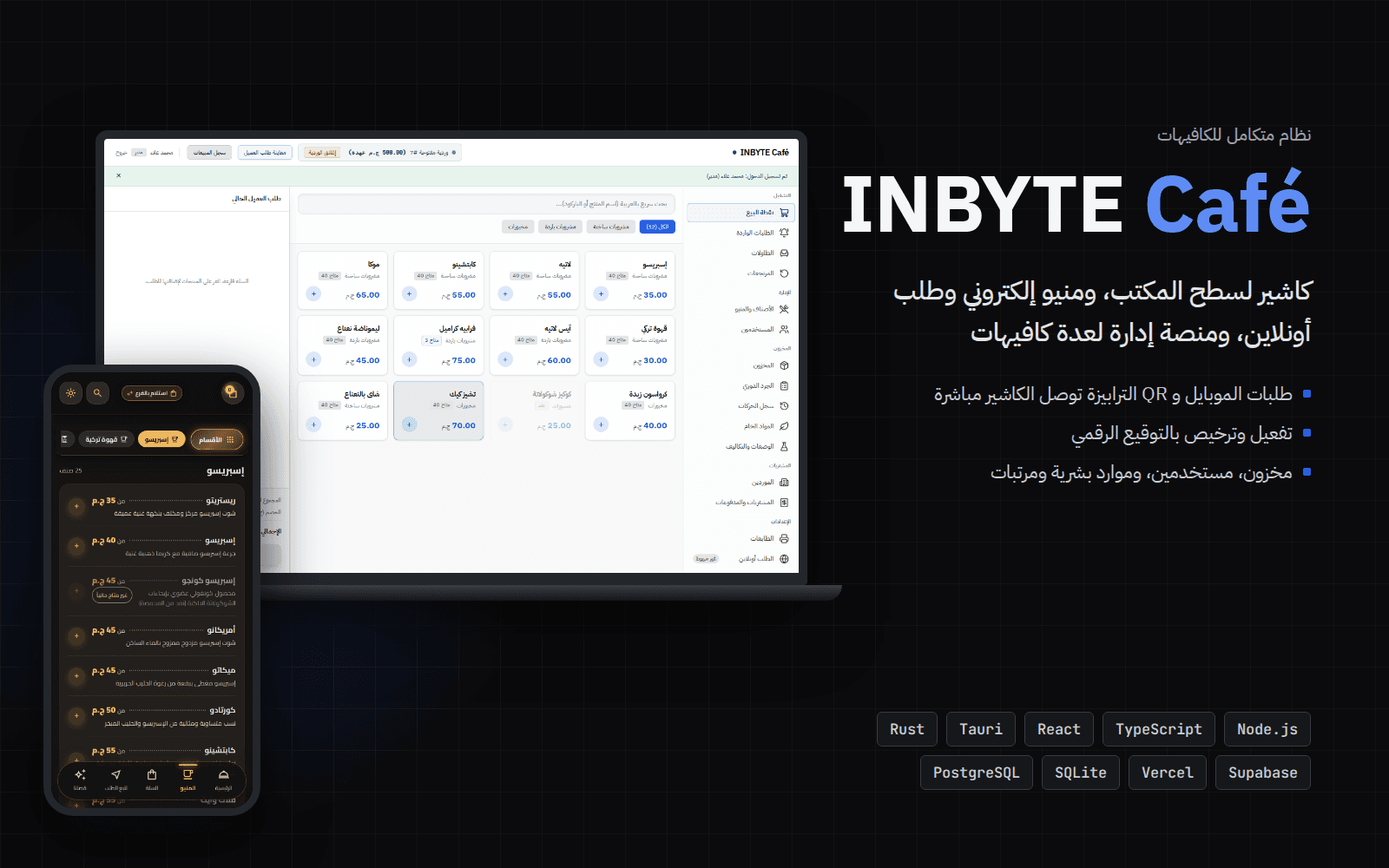Screen dimensions: 1389x868
Task: Open الطلب أونلاين globe item in sidebar
Action: pyautogui.click(x=741, y=559)
